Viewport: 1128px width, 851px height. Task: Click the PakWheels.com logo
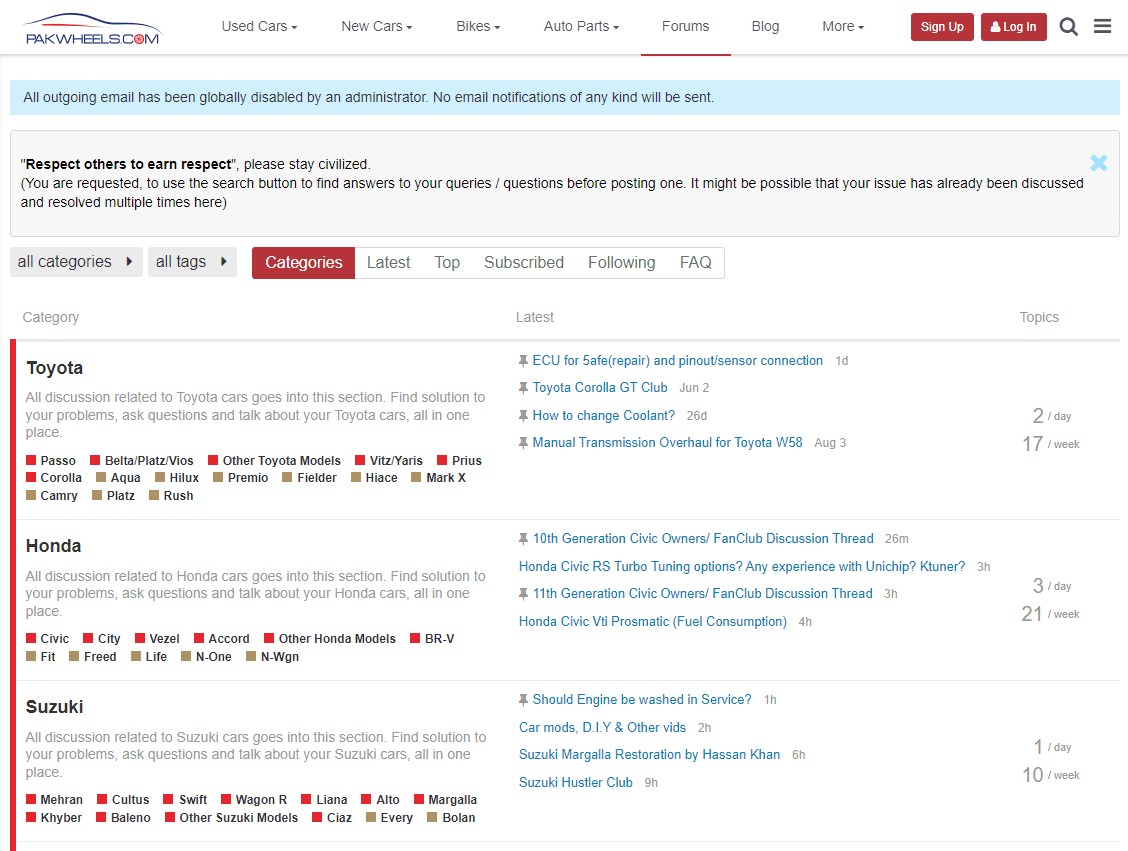tap(92, 29)
